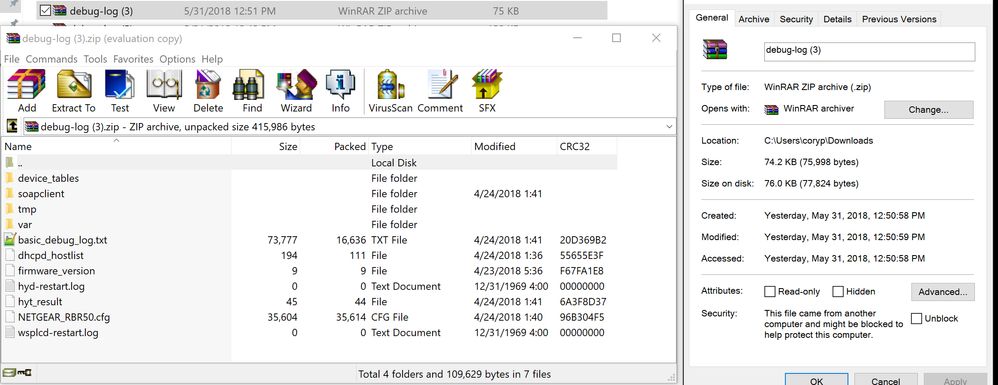Sort by the Packed column header

(x=335, y=146)
